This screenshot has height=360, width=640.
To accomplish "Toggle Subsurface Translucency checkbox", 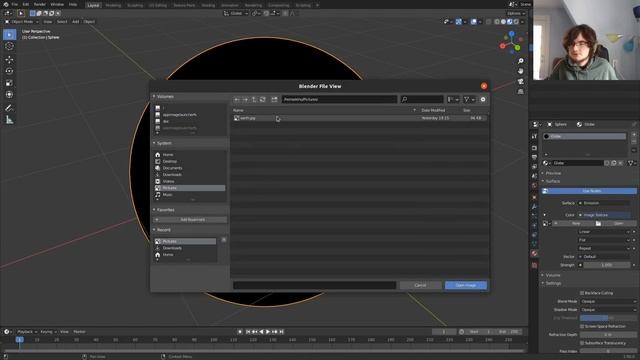I will click(x=582, y=343).
